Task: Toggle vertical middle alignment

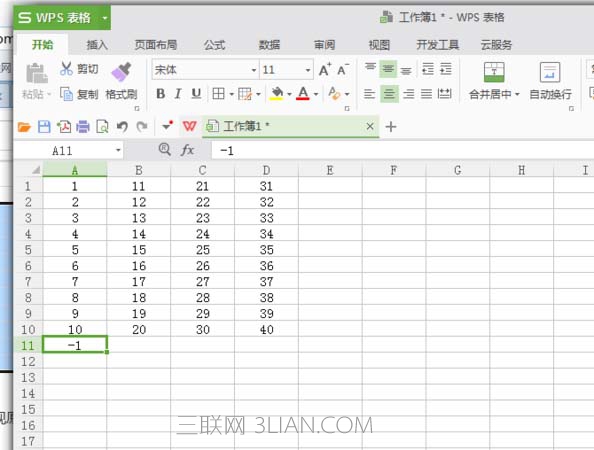Action: pos(388,69)
